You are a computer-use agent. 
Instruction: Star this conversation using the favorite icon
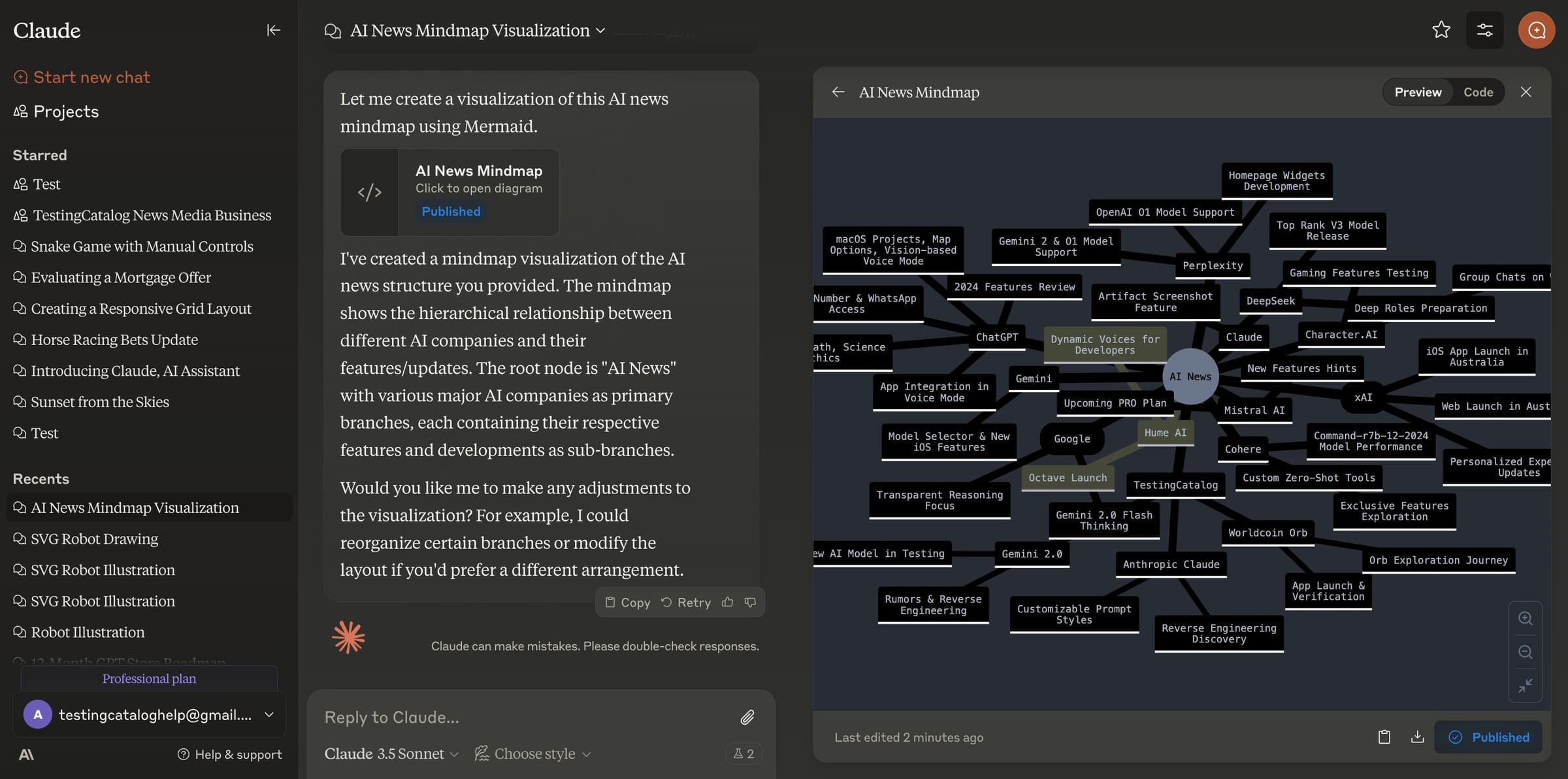click(1441, 29)
